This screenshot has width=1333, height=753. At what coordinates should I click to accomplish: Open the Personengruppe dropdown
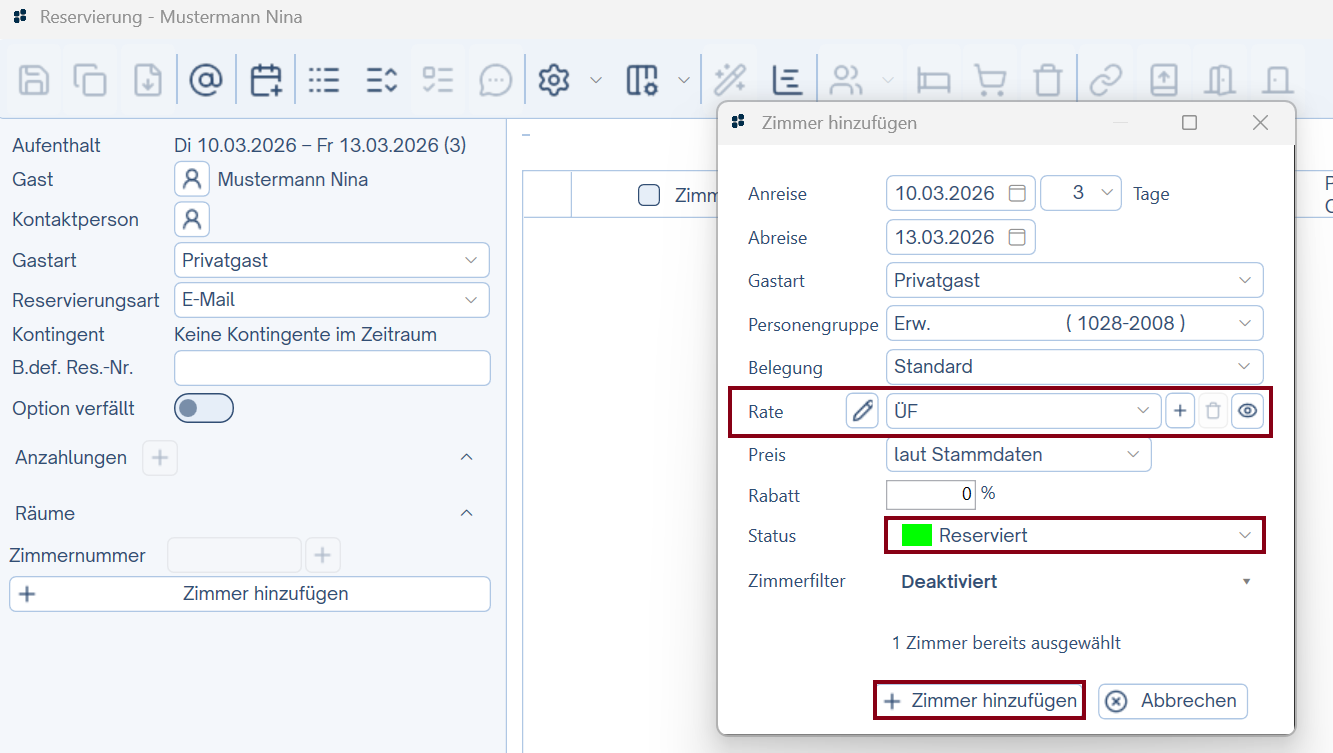point(1074,323)
